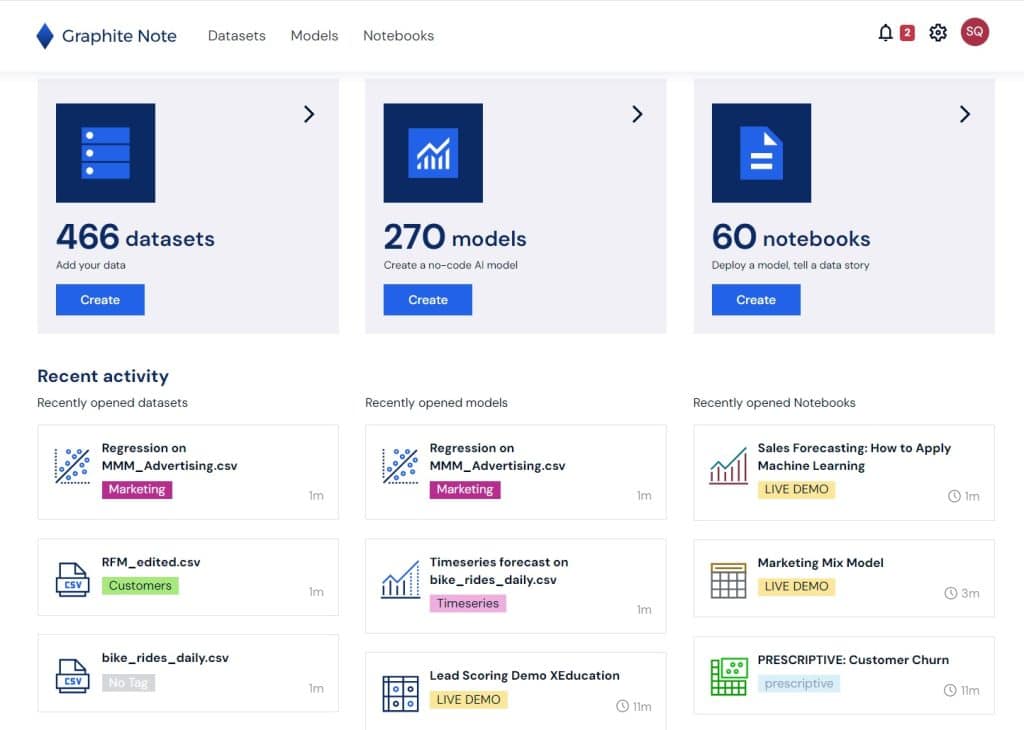The width and height of the screenshot is (1024, 730).
Task: Expand the models card with its chevron arrow
Action: coord(637,114)
